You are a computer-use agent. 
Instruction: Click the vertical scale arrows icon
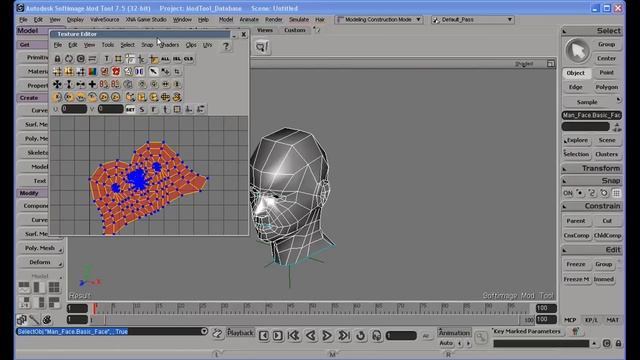(69, 84)
